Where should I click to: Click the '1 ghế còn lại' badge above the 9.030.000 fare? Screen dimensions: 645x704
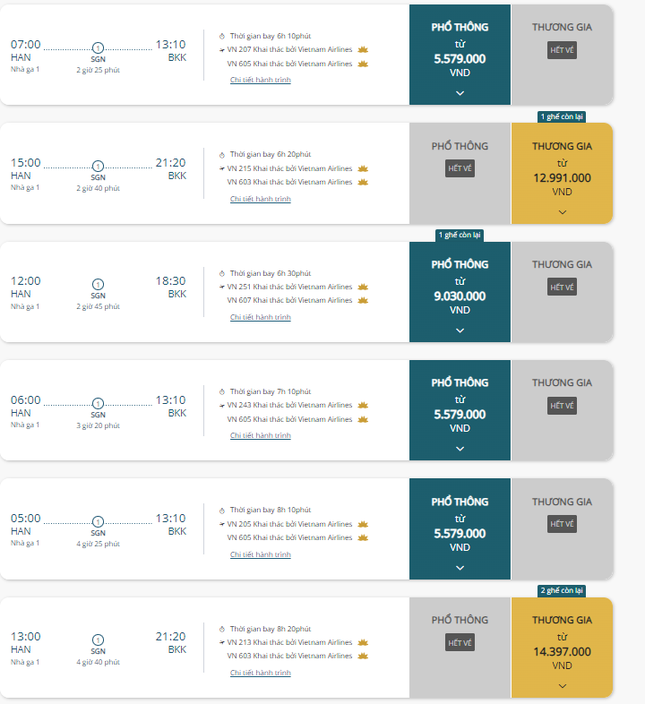tap(460, 235)
